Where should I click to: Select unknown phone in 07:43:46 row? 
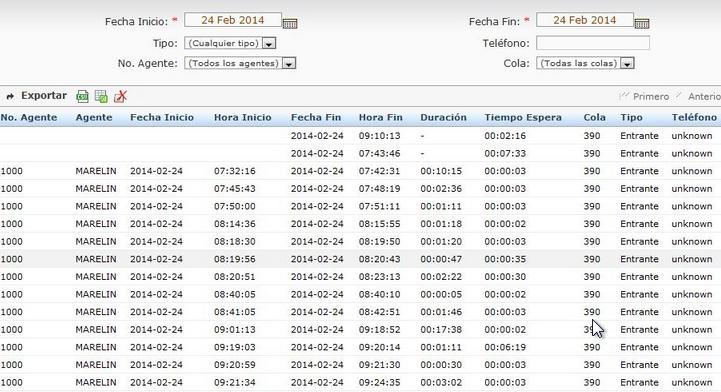[x=692, y=153]
